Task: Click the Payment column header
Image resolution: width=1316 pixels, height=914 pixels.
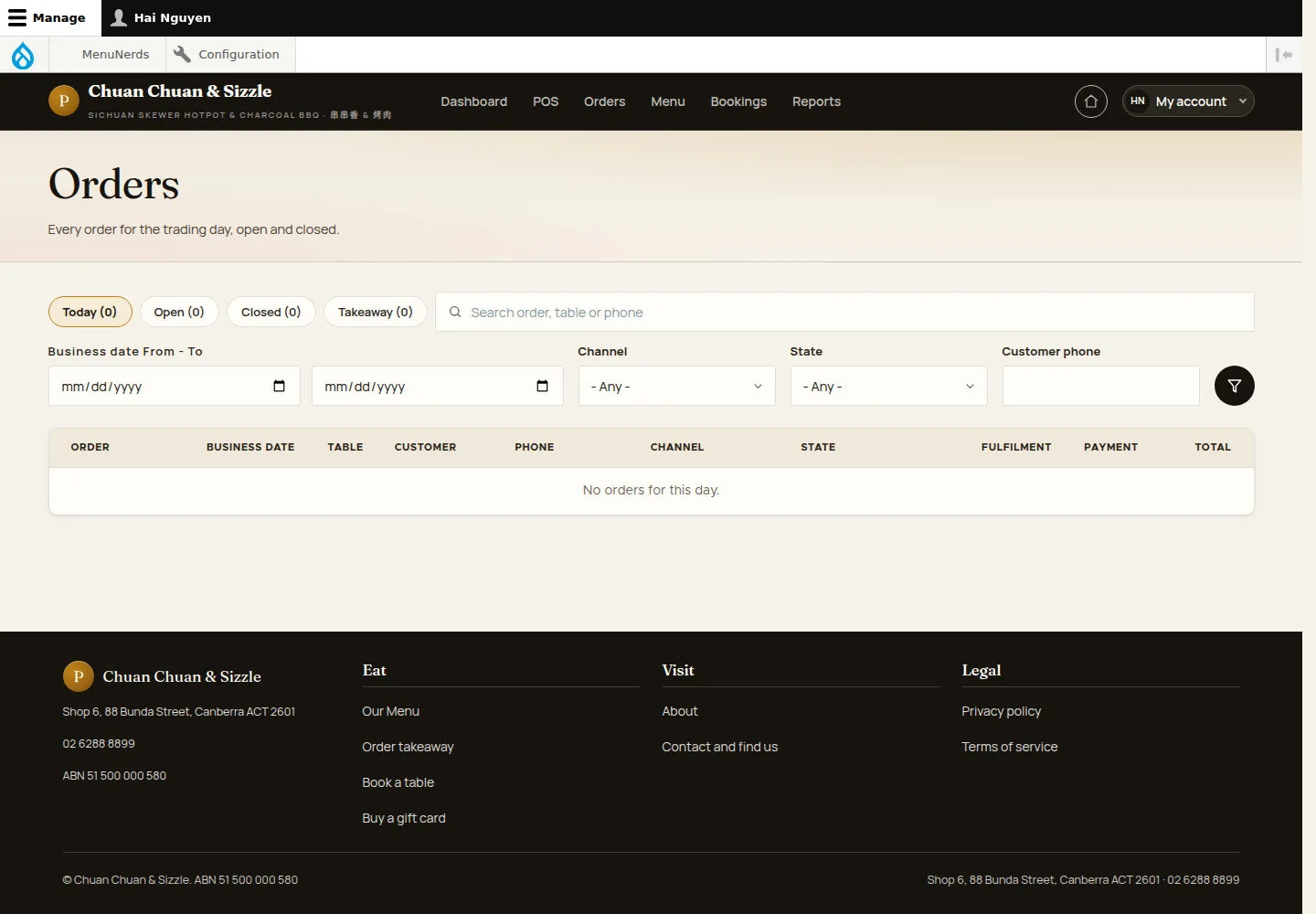Action: point(1111,447)
